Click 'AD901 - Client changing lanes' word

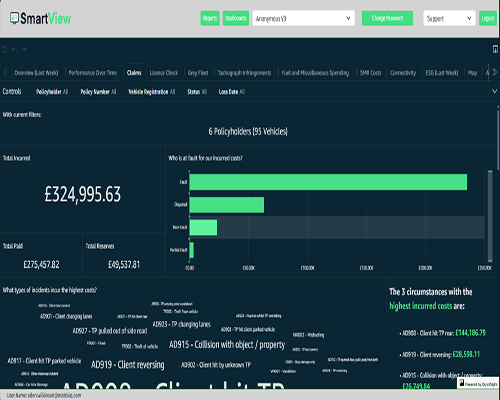pos(66,316)
